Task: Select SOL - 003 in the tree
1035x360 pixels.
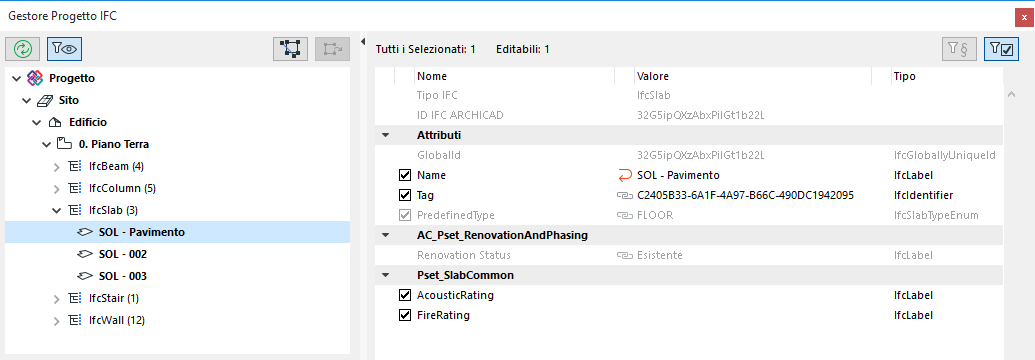Action: pos(123,276)
